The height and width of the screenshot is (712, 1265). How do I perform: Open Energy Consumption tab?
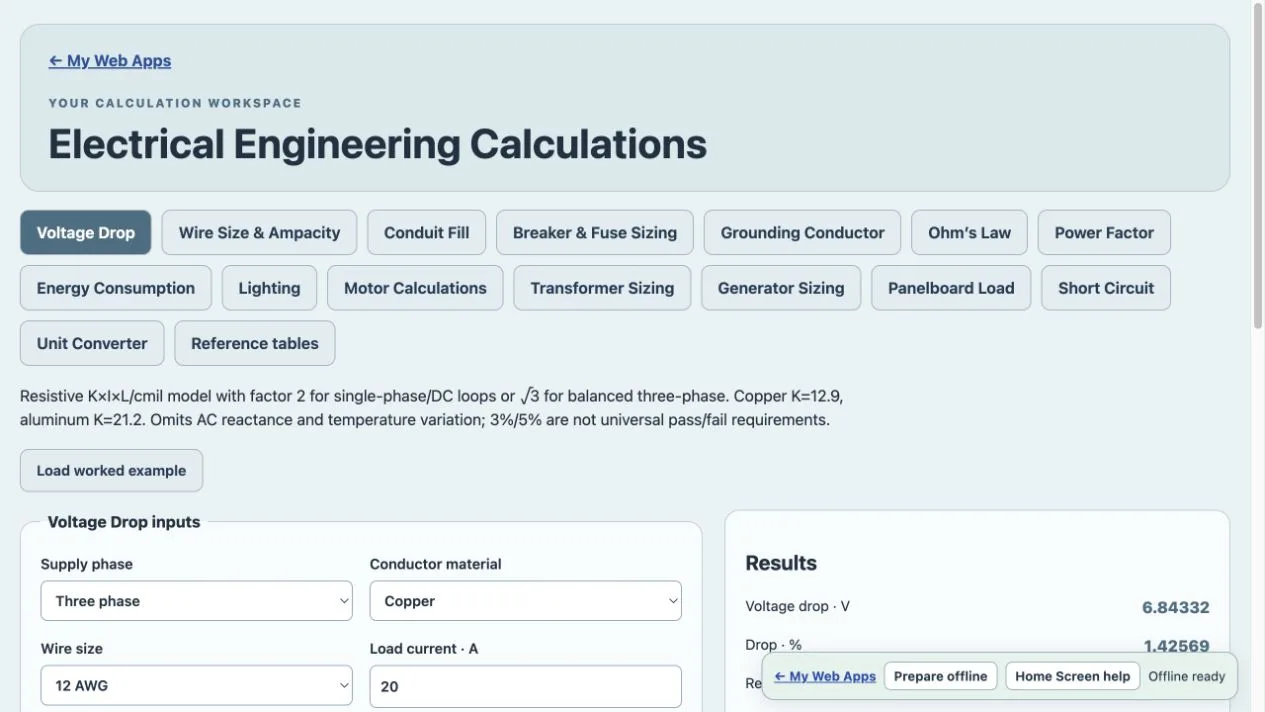pos(116,288)
